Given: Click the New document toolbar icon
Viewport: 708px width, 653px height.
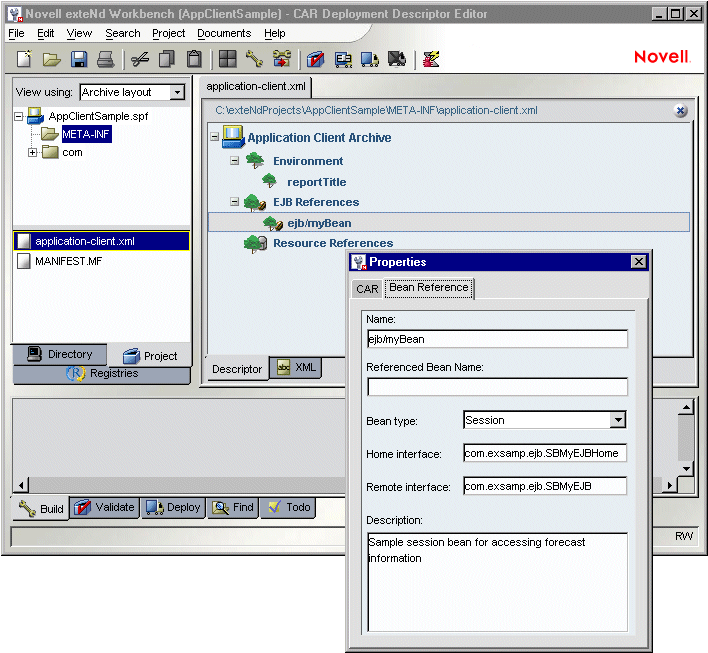Looking at the screenshot, I should coord(24,59).
